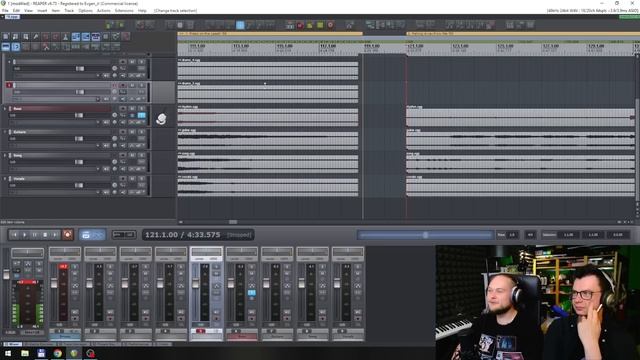Screen dimensions: 640x360
Task: Click the master mixer volume fader
Action: (6, 274)
